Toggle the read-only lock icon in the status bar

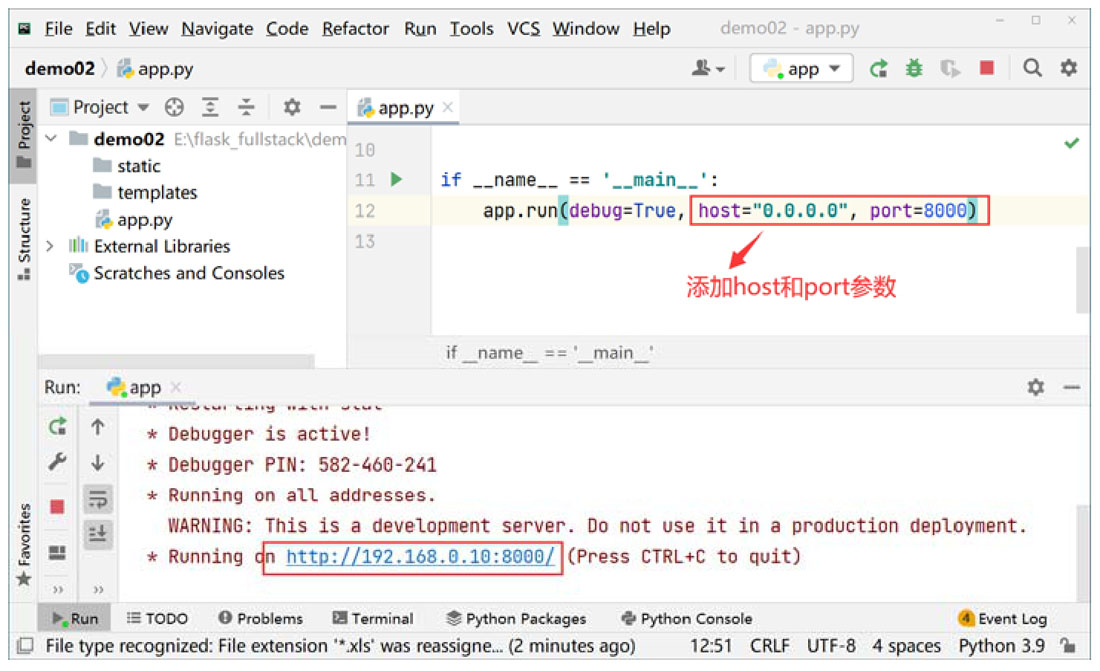[1068, 646]
